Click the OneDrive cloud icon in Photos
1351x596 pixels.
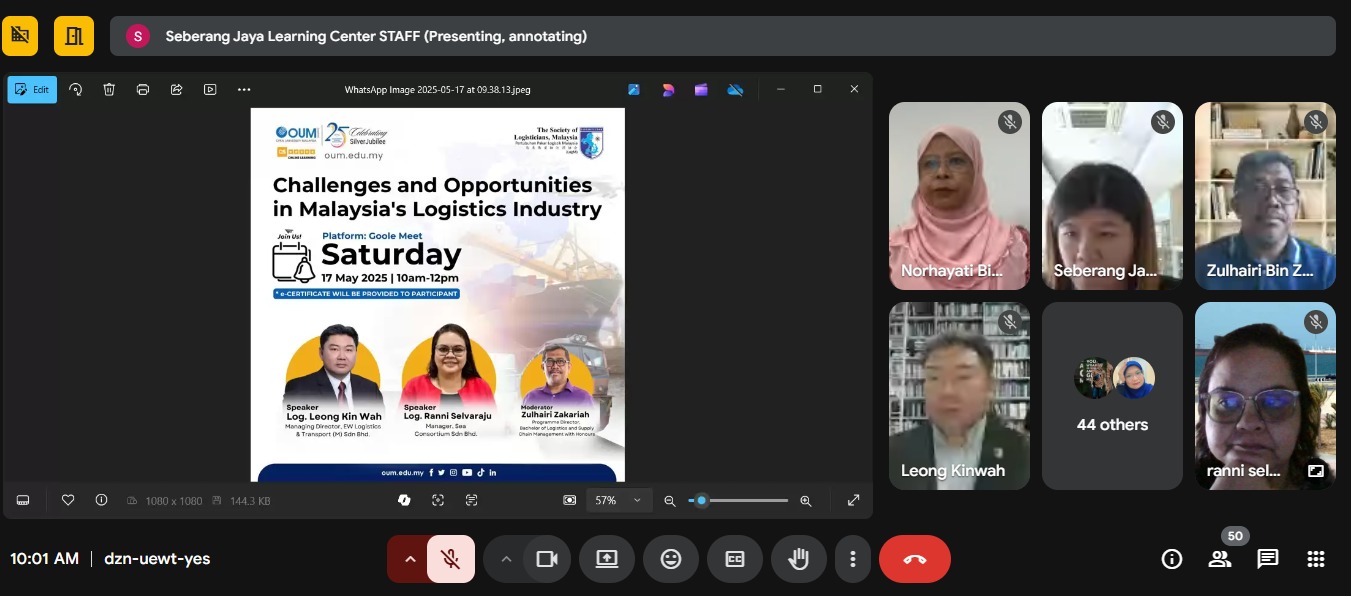coord(736,89)
